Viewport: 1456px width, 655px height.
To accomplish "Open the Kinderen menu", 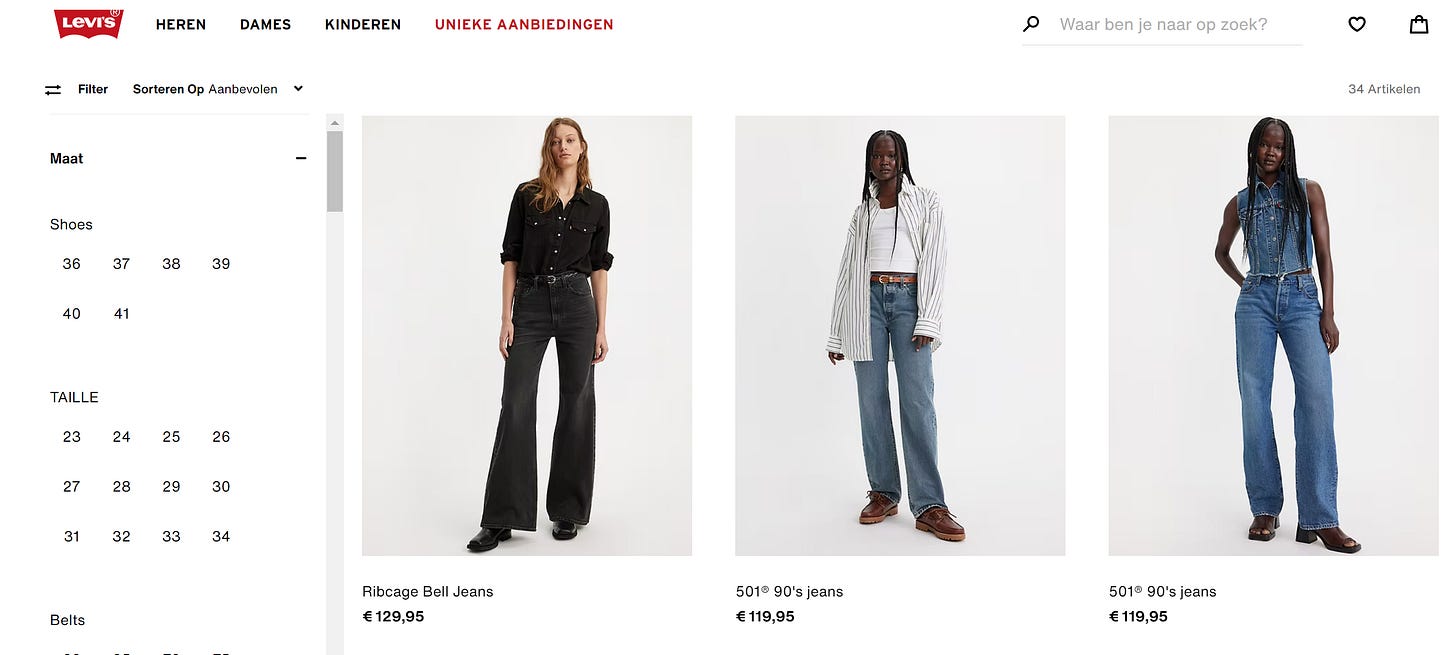I will (363, 24).
